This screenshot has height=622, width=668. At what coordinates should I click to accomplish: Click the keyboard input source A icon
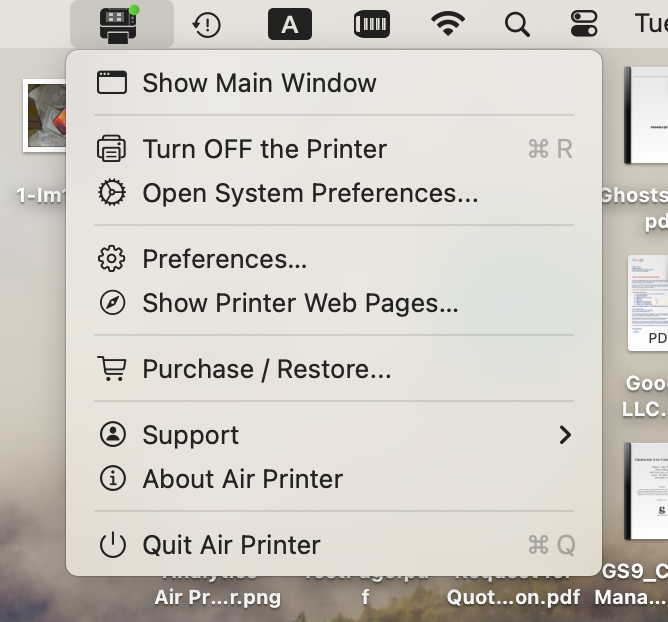[x=290, y=24]
